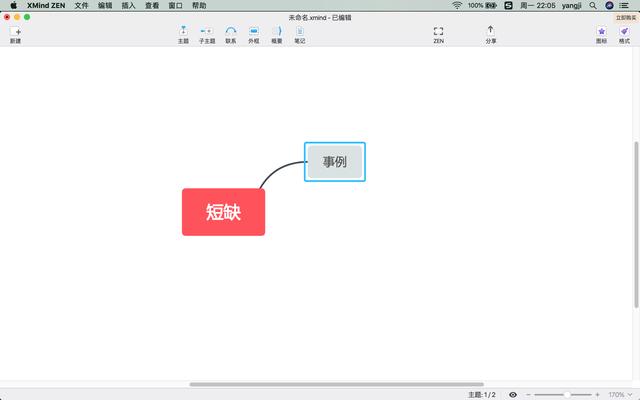Open the 笔记 notes tool

pyautogui.click(x=300, y=35)
